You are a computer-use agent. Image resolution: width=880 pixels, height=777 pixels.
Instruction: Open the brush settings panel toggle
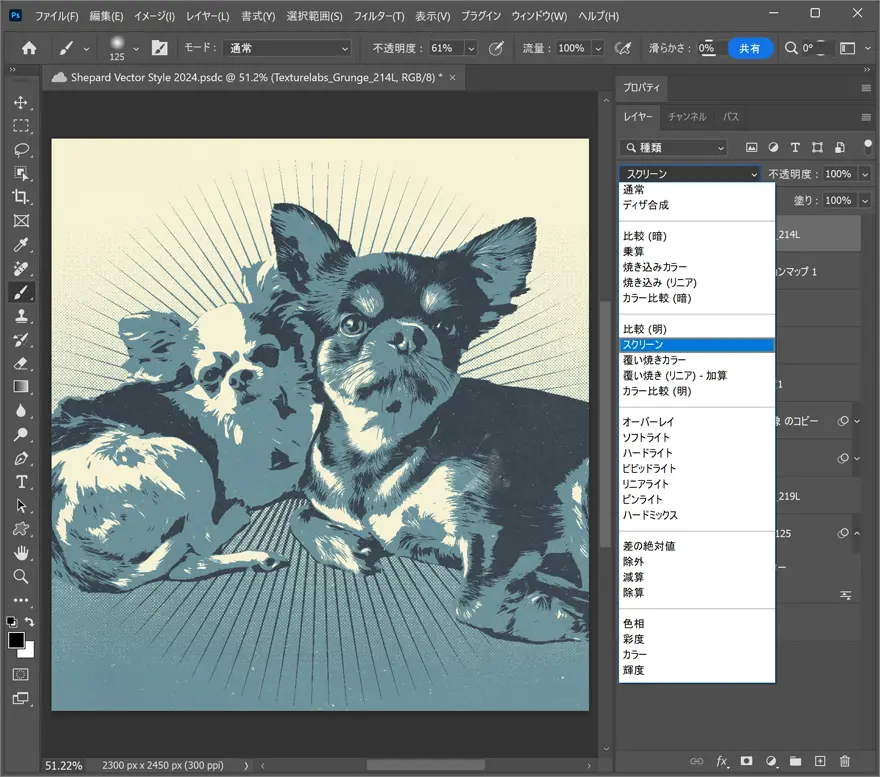(160, 48)
